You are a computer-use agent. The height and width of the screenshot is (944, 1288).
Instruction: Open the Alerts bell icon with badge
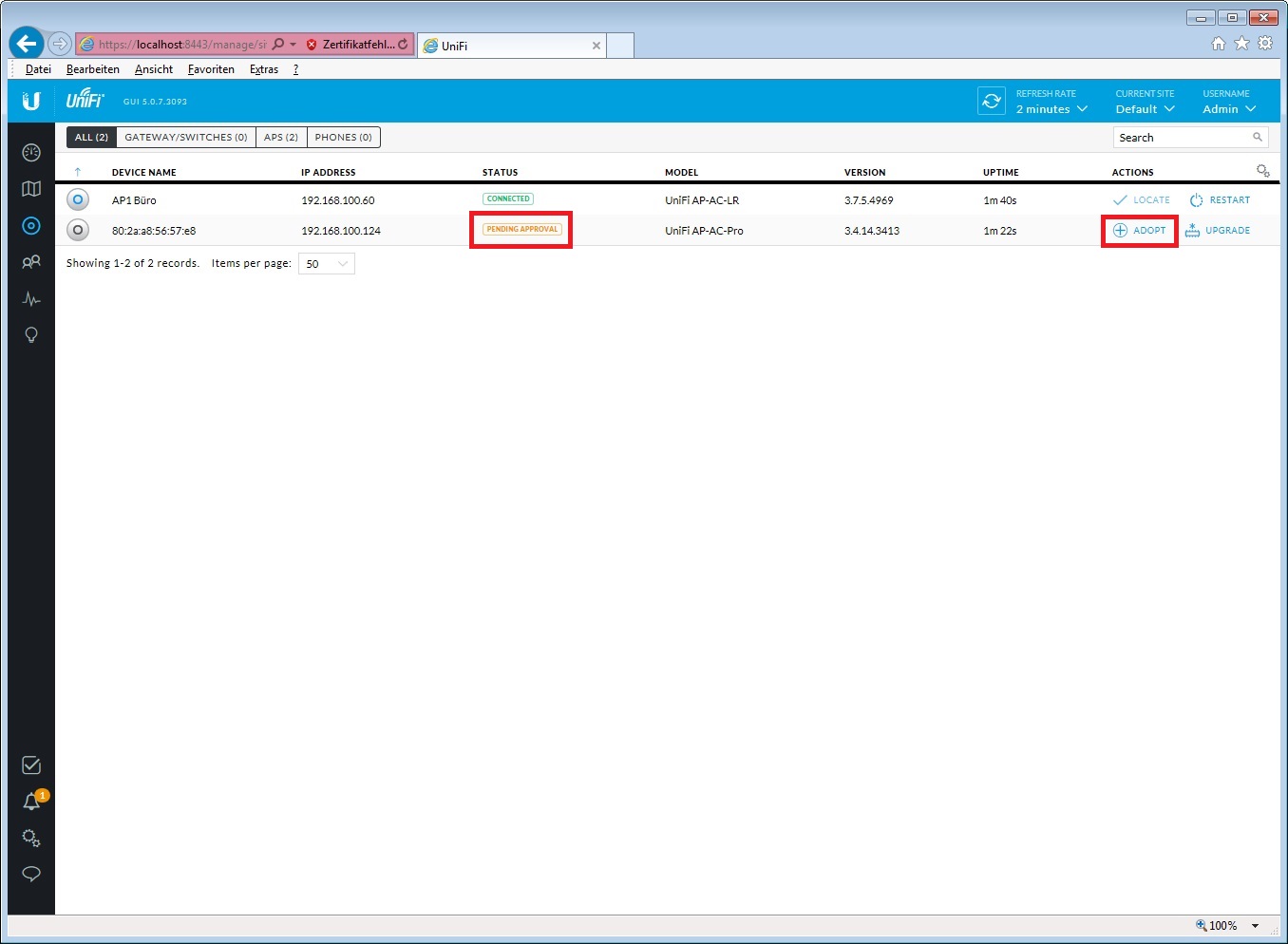pos(32,802)
